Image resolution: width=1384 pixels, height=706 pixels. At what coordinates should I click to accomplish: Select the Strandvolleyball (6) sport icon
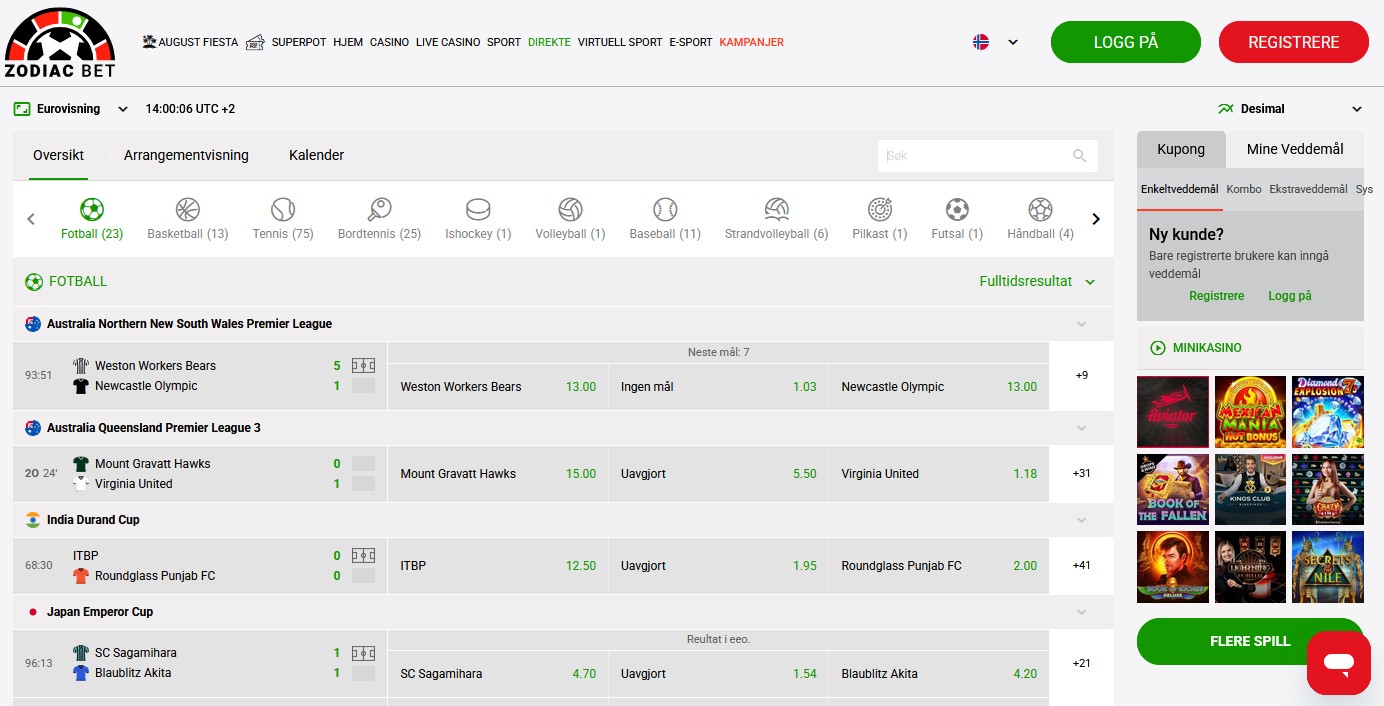(x=776, y=209)
